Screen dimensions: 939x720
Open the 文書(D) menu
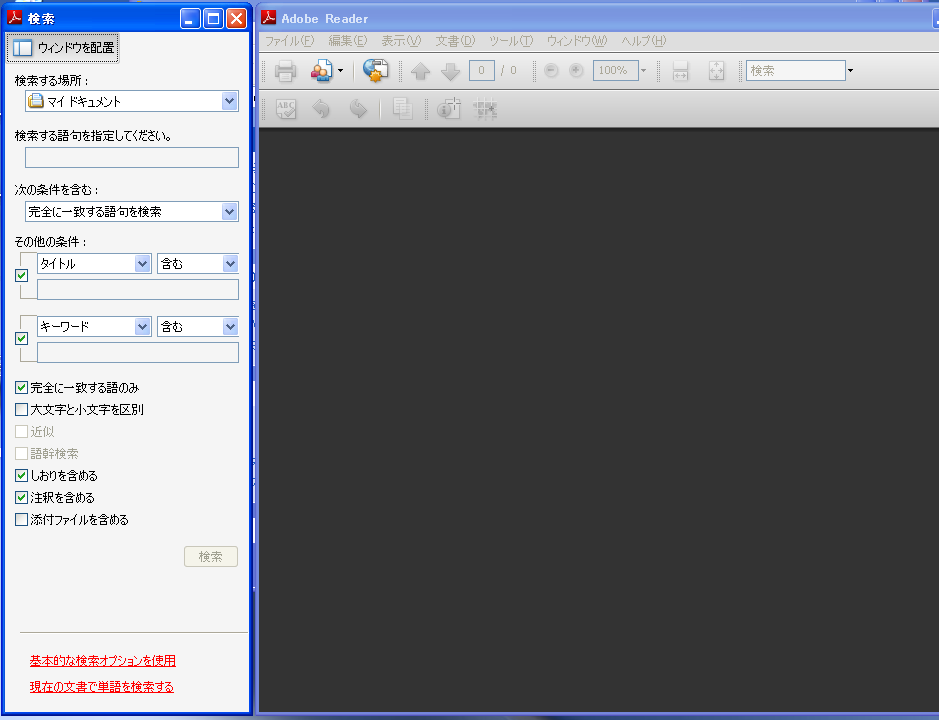point(455,41)
